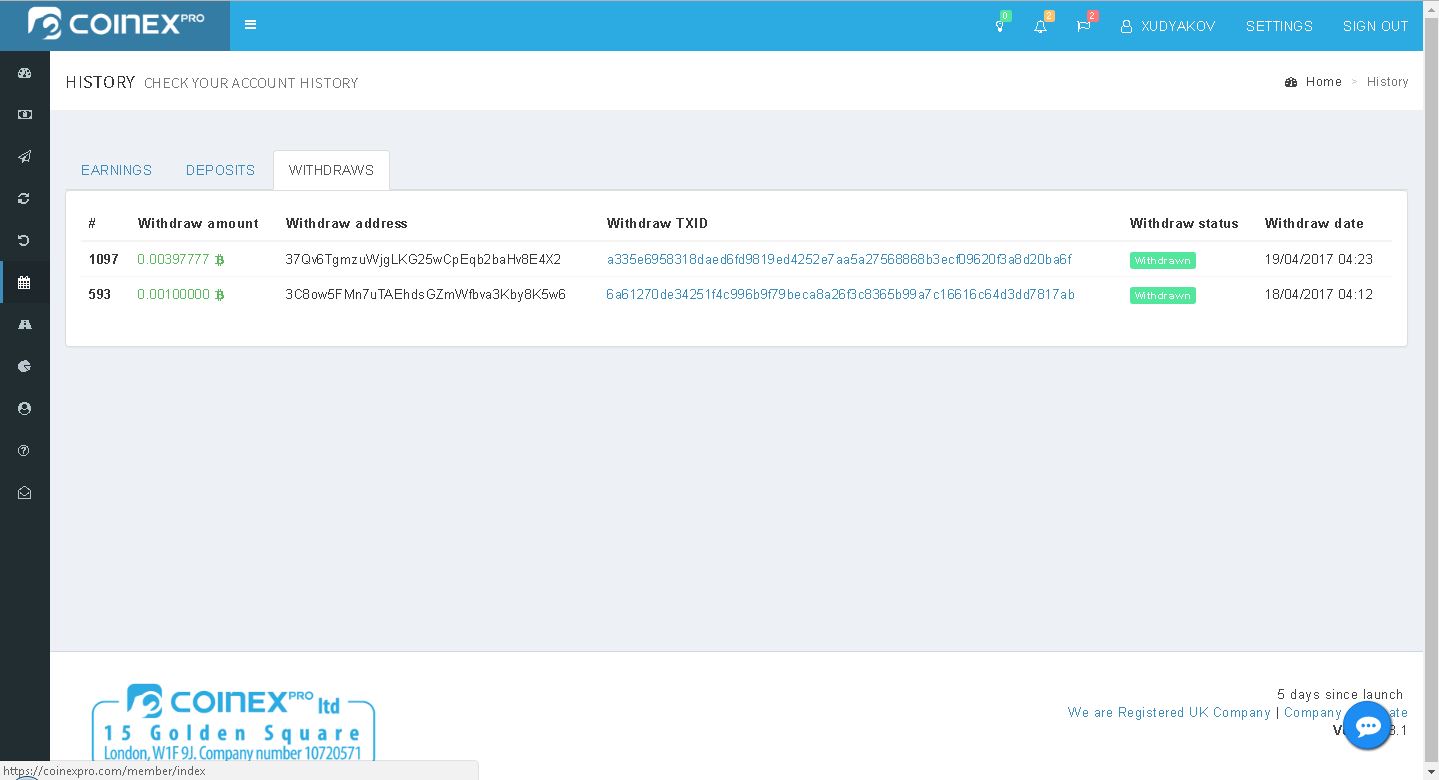Click the question mark help icon

[x=25, y=451]
